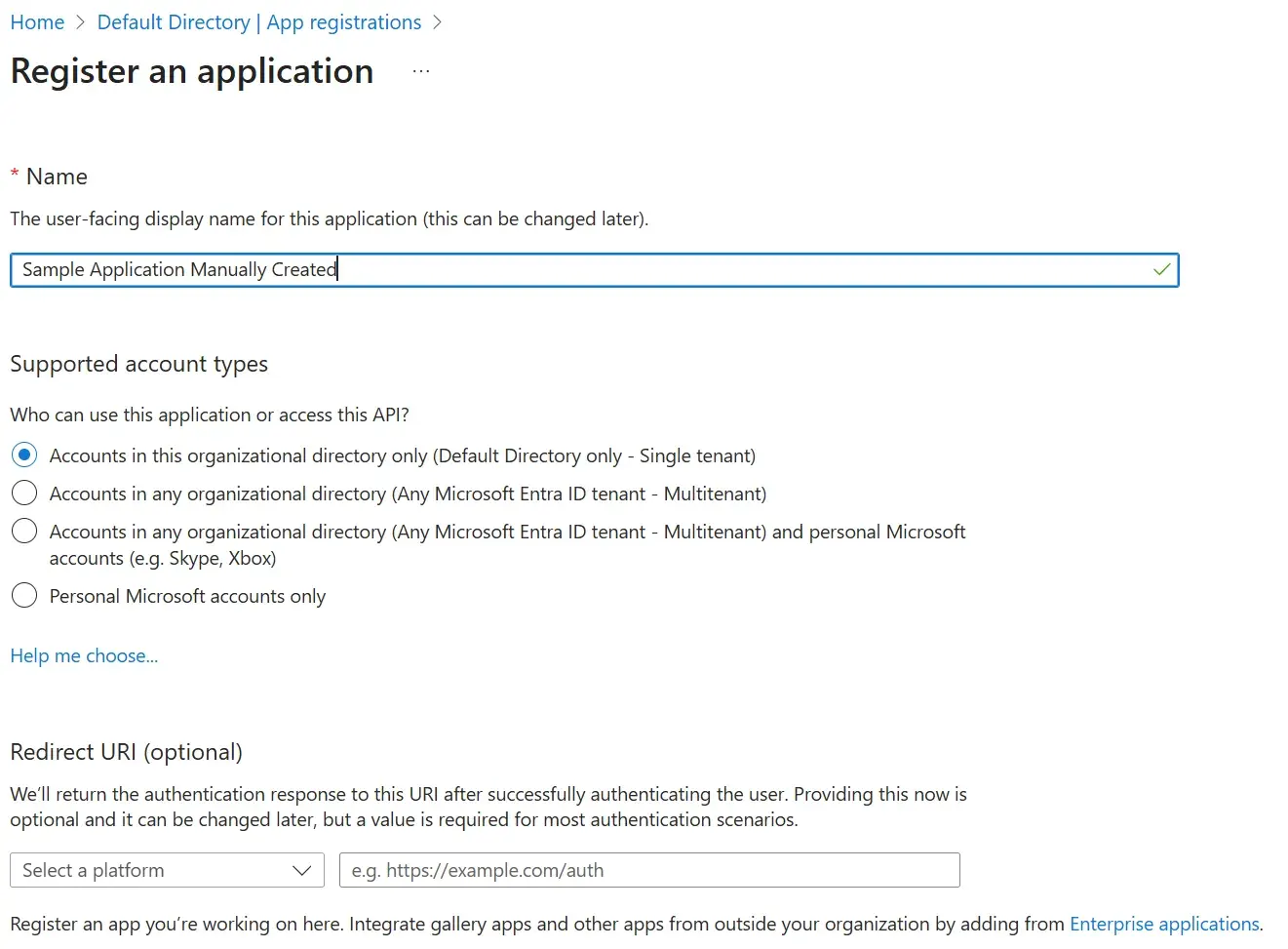Select multitenant and personal Microsoft accounts option
1288x949 pixels.
pos(24,532)
